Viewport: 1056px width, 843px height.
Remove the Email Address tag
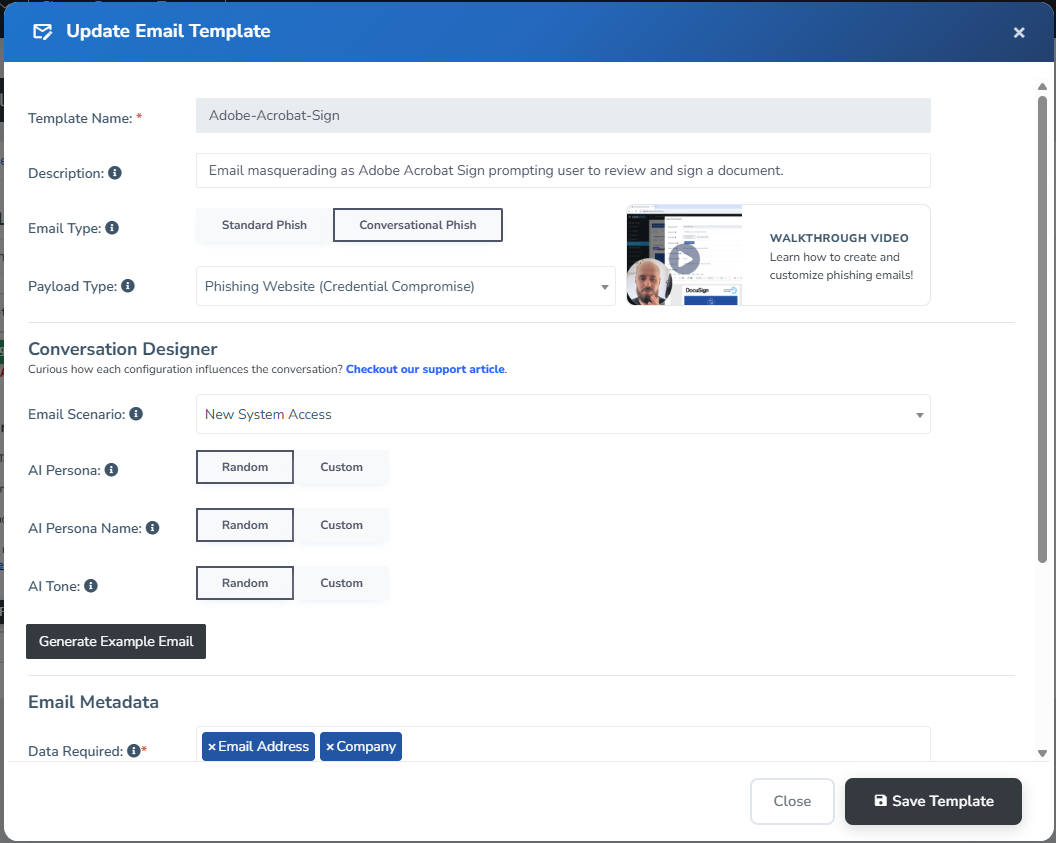coord(212,747)
